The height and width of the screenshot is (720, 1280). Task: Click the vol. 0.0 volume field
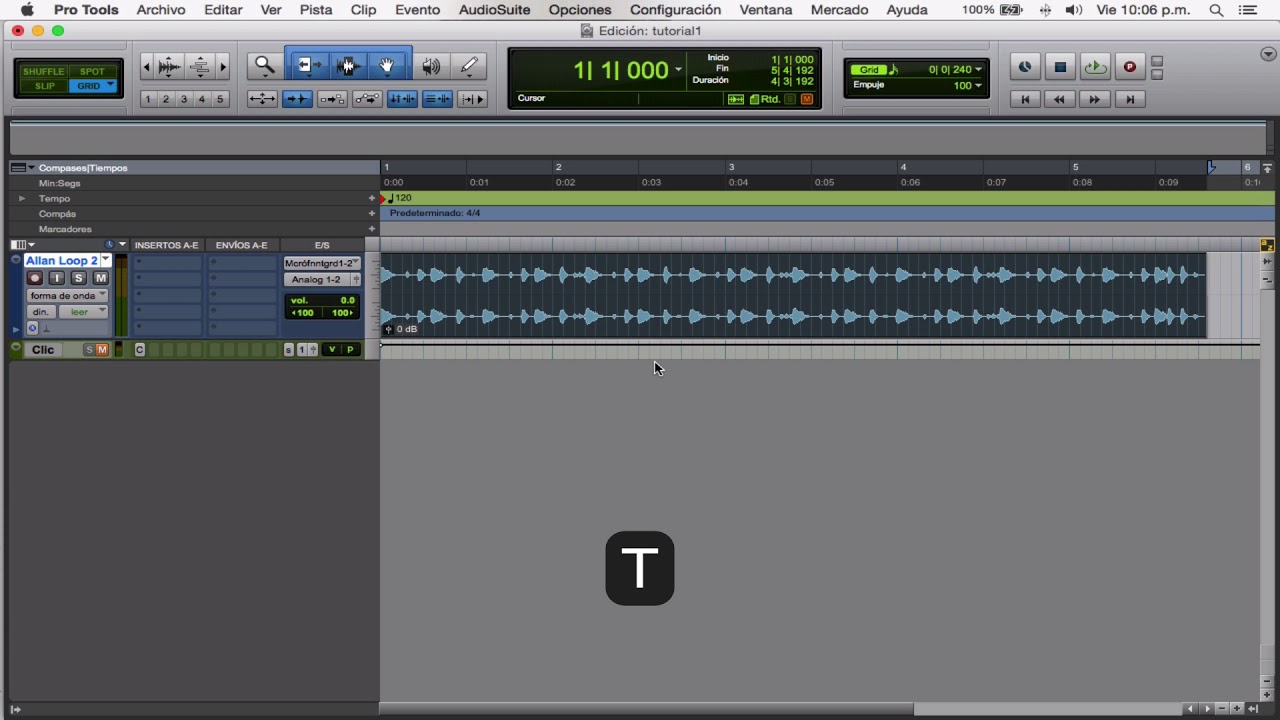322,300
